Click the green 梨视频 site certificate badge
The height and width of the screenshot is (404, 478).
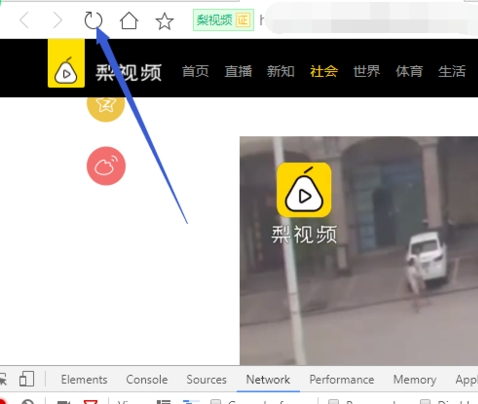(223, 20)
